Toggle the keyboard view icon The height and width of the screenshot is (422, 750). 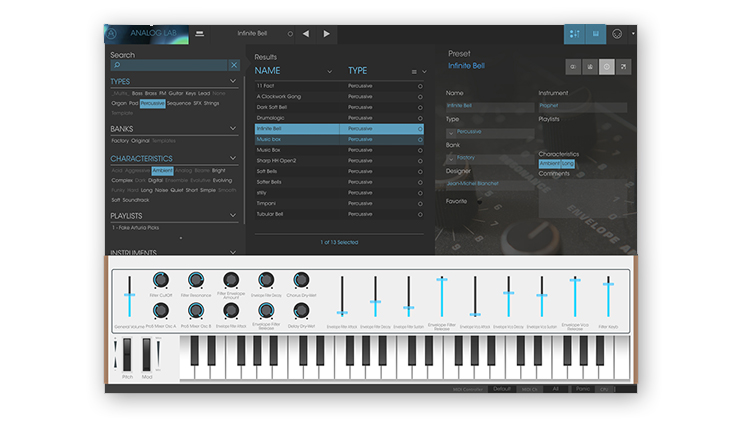(x=596, y=34)
